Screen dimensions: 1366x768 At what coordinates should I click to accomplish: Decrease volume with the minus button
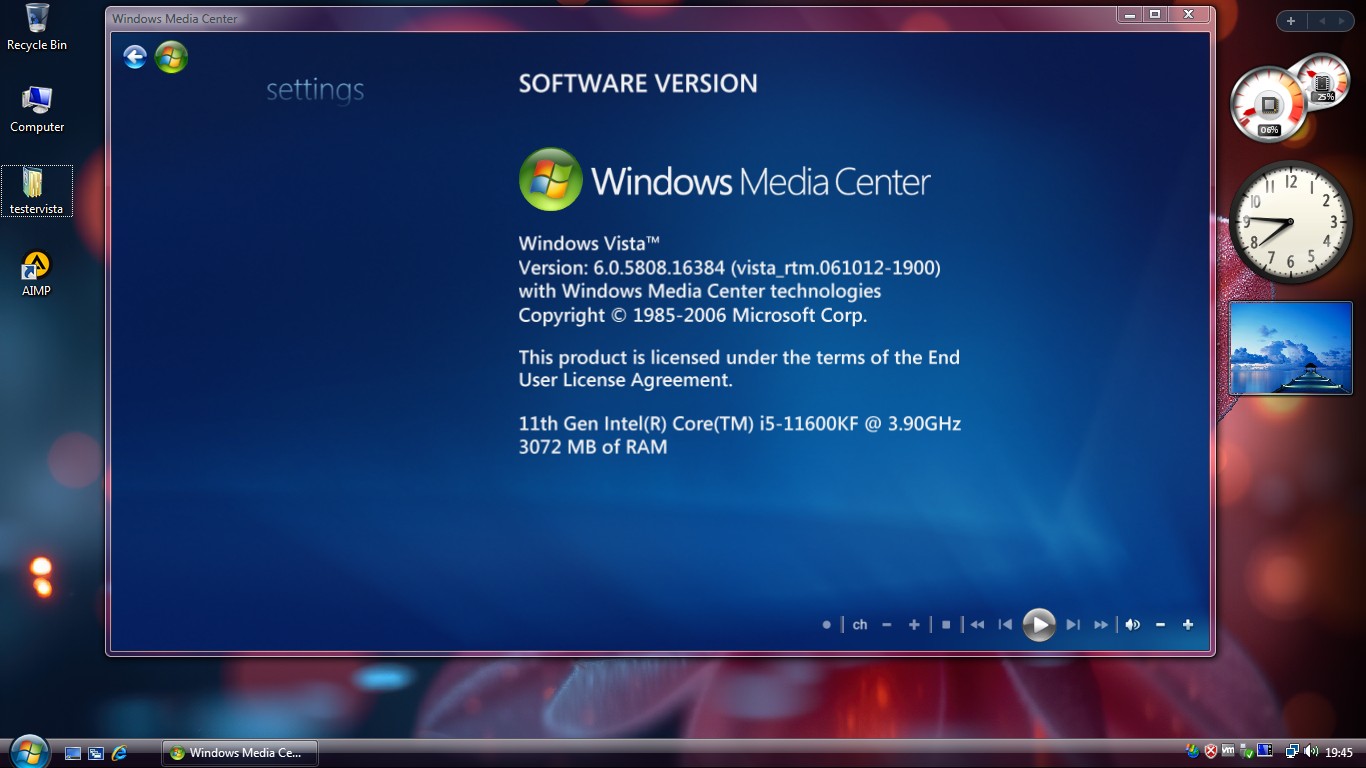1160,625
